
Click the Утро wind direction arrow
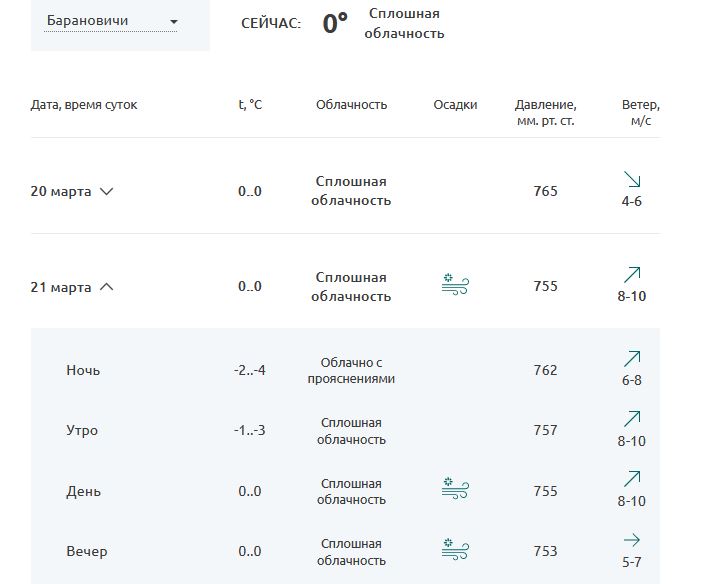632,419
